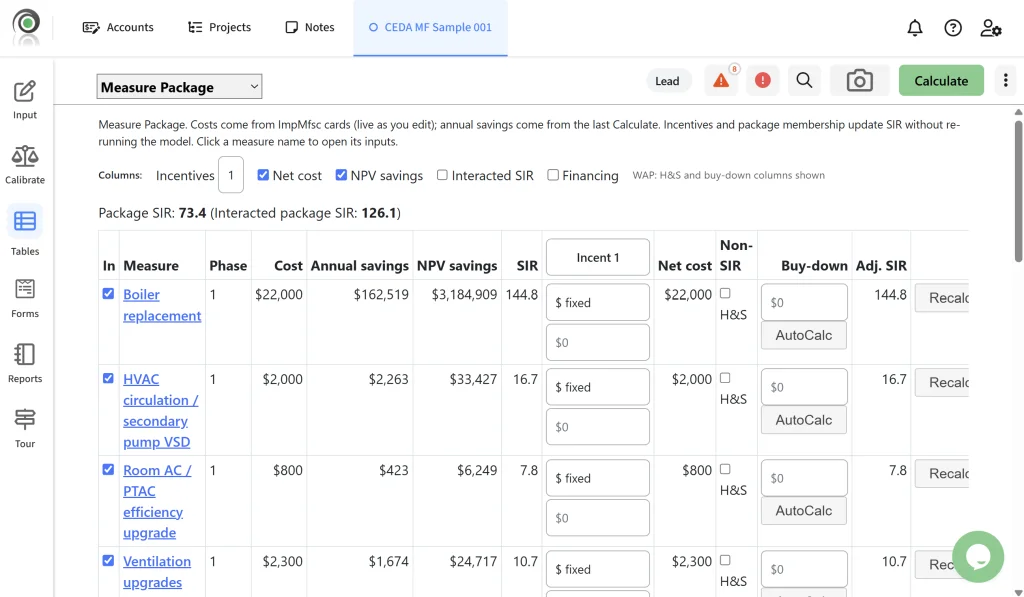
Task: Take snapshot with camera icon
Action: (859, 80)
